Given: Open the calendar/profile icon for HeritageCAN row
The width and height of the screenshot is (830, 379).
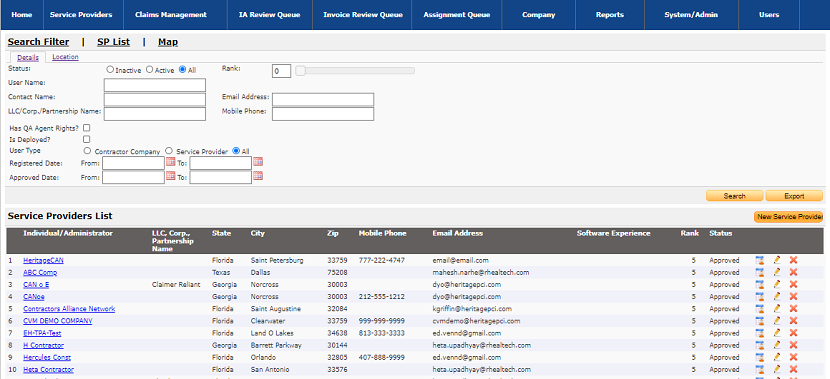Looking at the screenshot, I should click(760, 260).
